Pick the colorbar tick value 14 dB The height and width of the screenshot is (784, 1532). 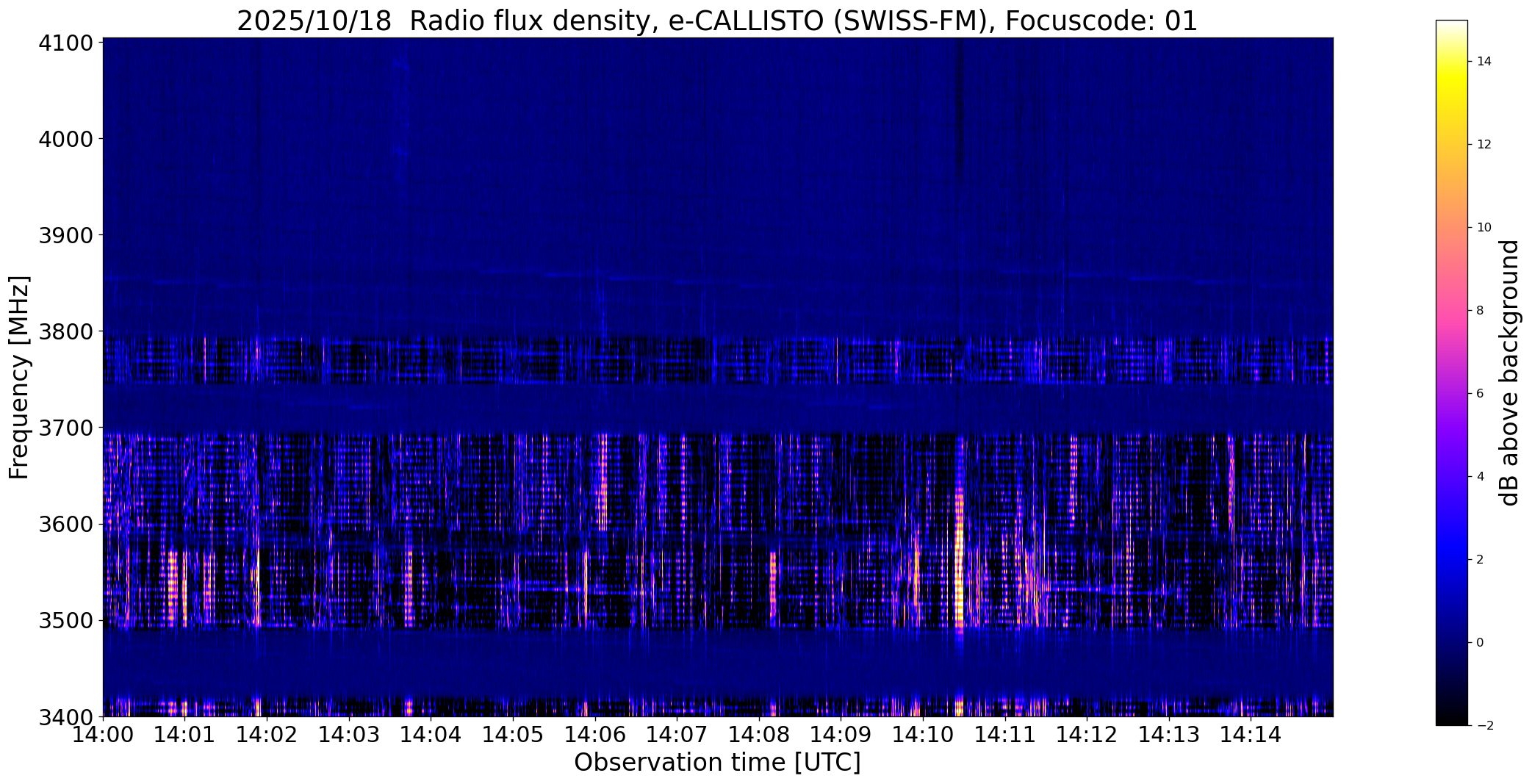1484,62
